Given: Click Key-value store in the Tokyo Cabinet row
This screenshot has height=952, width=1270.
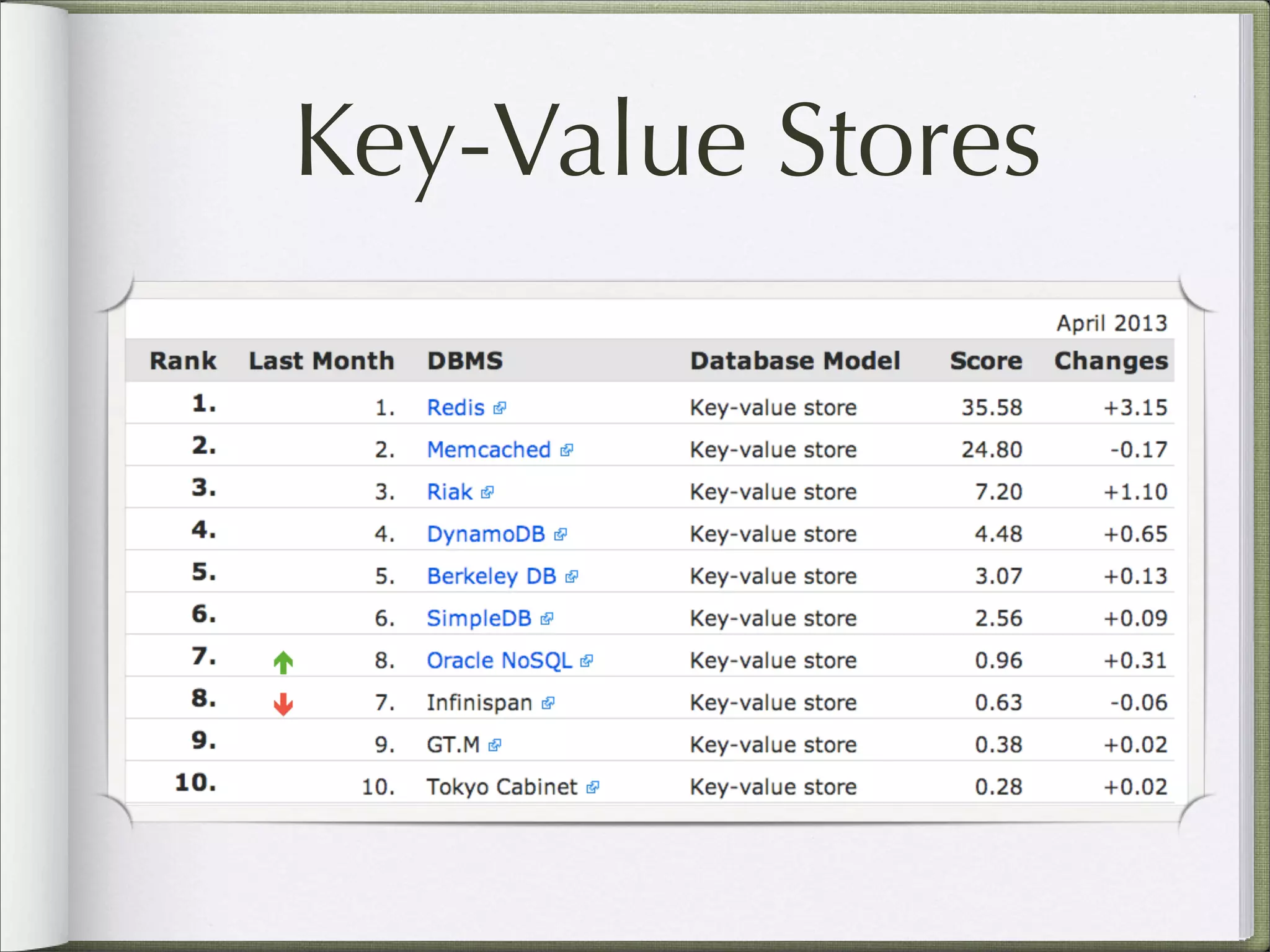Looking at the screenshot, I should [773, 787].
